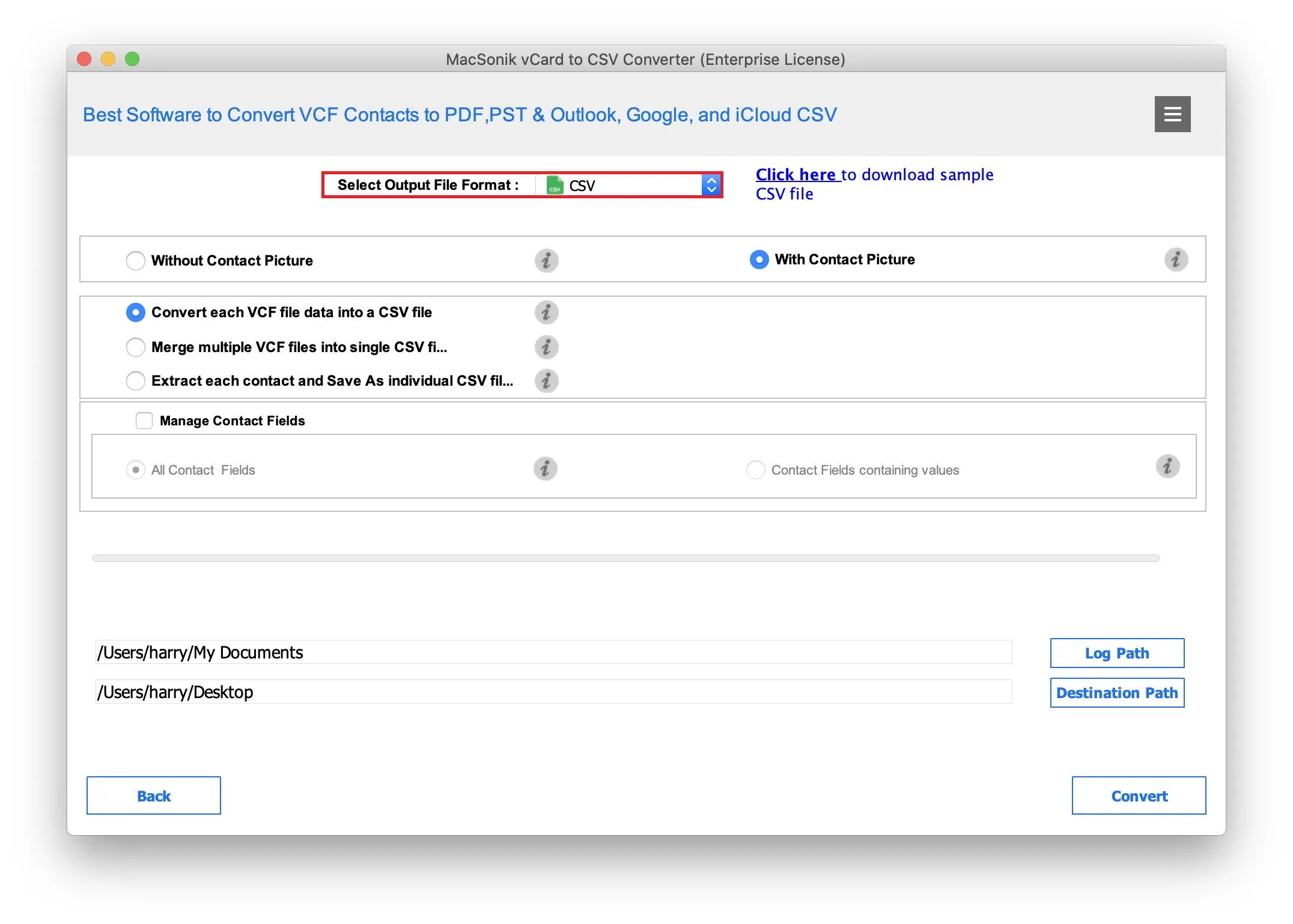Go Back to the previous screen

pyautogui.click(x=154, y=795)
